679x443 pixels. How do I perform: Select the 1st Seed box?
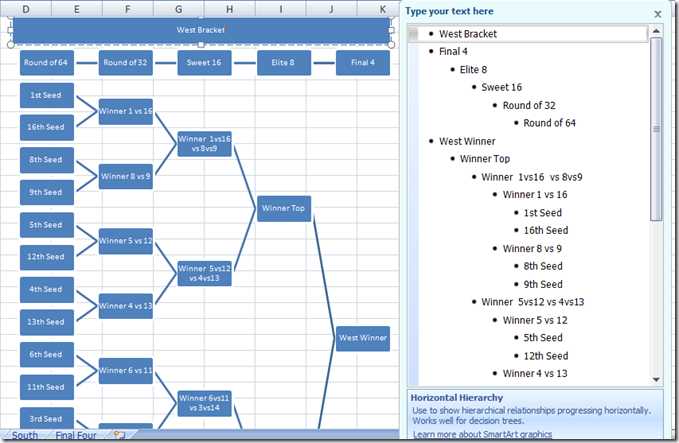[46, 95]
